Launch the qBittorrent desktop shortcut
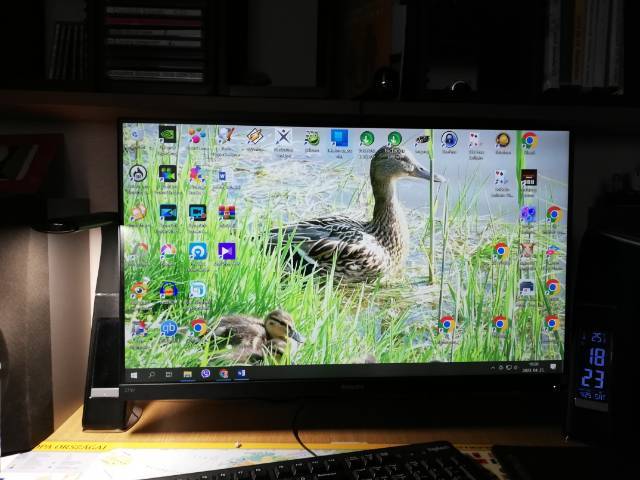 point(169,327)
